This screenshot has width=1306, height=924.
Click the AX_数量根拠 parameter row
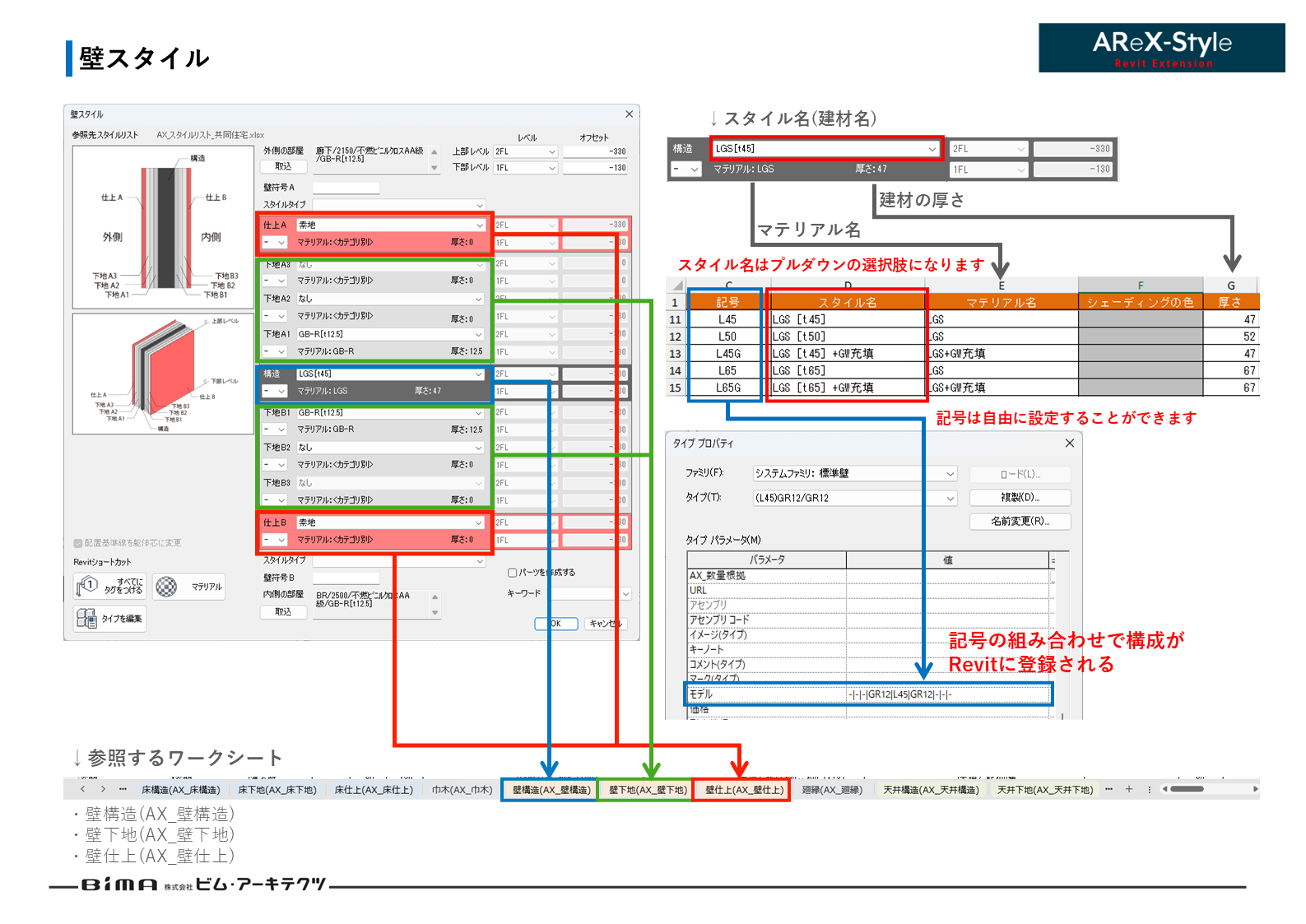869,575
